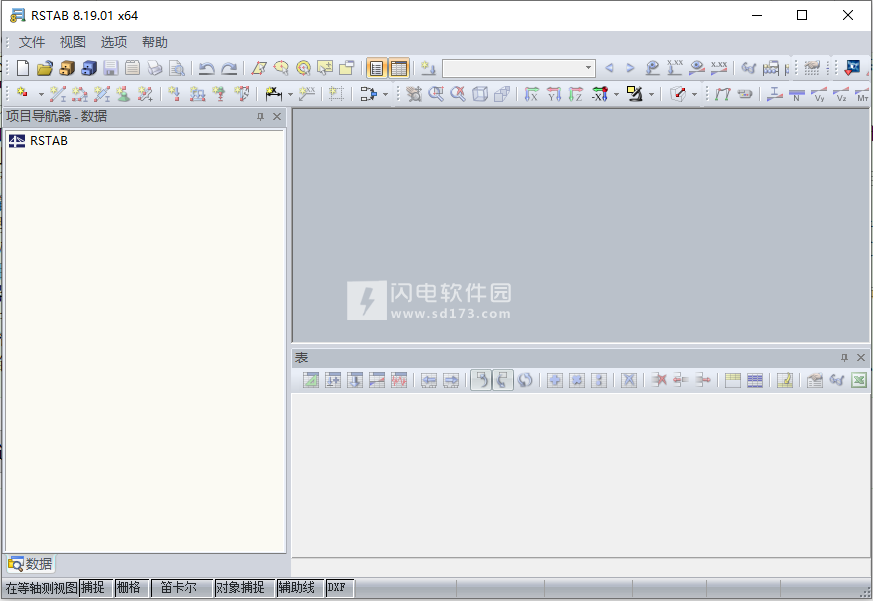
Task: Expand the microscope display tool dropdown arrow
Action: [651, 94]
